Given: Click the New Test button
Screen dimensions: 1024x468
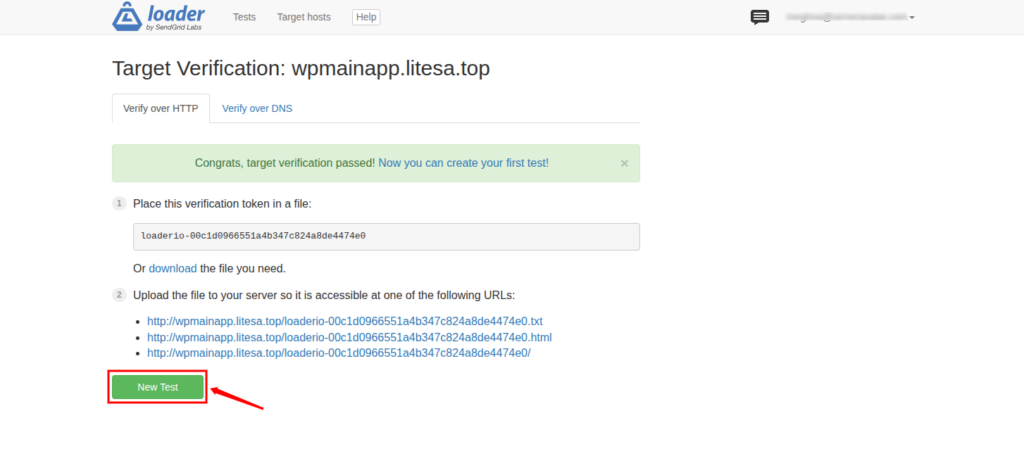Looking at the screenshot, I should 157,387.
